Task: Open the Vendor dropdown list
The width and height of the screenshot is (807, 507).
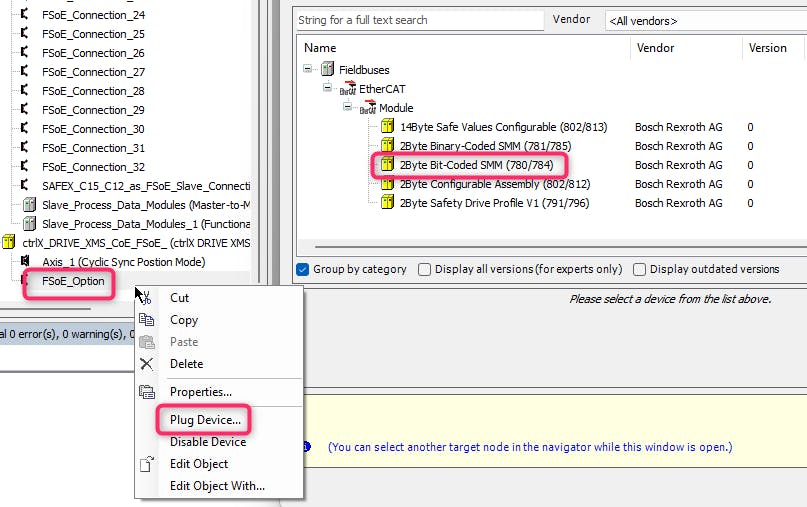Action: [705, 20]
